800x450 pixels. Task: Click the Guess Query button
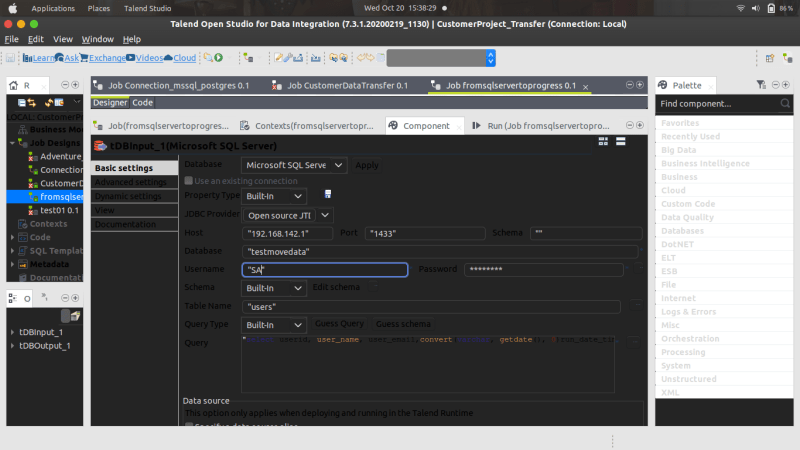tap(339, 324)
